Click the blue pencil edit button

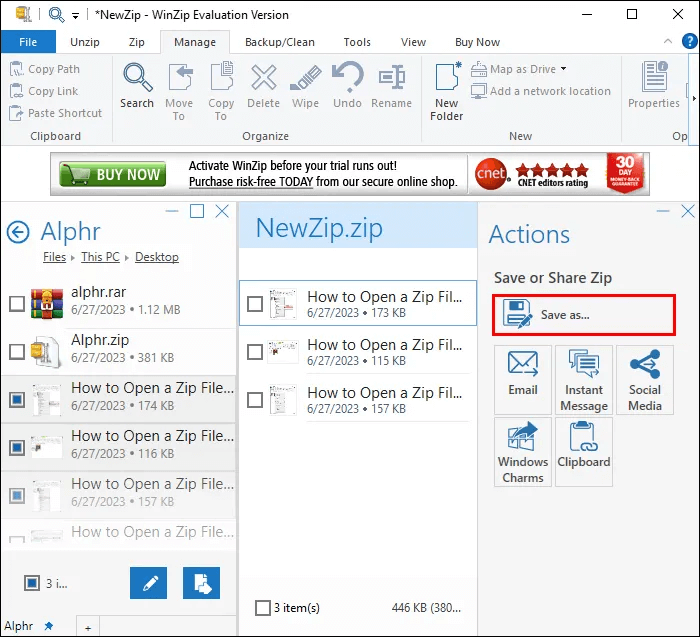coord(149,583)
